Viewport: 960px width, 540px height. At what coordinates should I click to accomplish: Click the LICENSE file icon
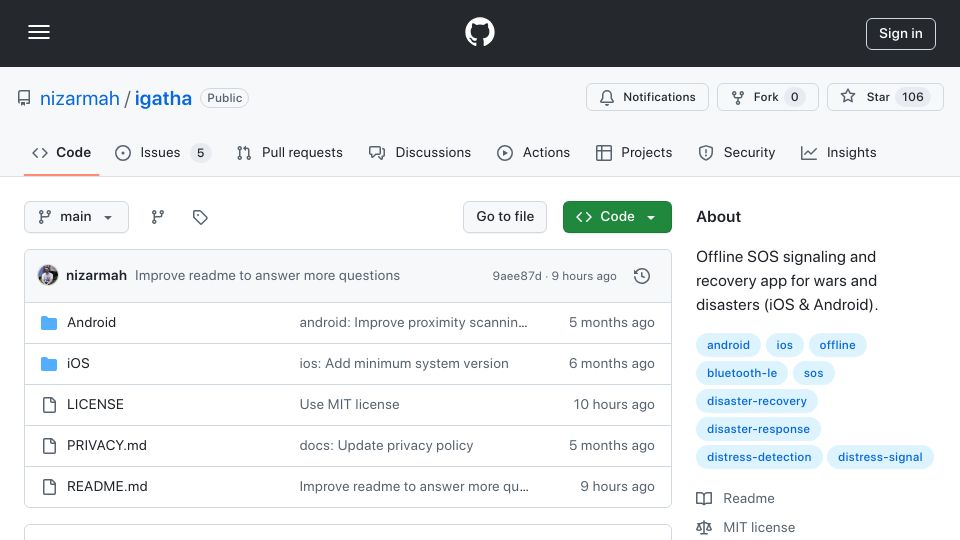(49, 405)
